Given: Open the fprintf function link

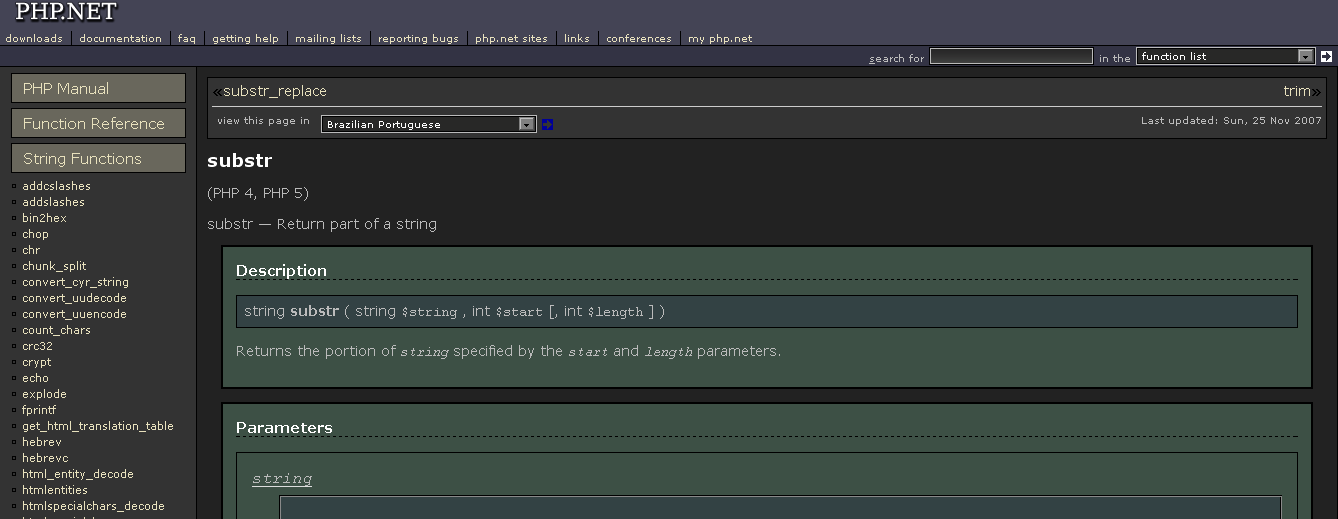Looking at the screenshot, I should click(39, 410).
